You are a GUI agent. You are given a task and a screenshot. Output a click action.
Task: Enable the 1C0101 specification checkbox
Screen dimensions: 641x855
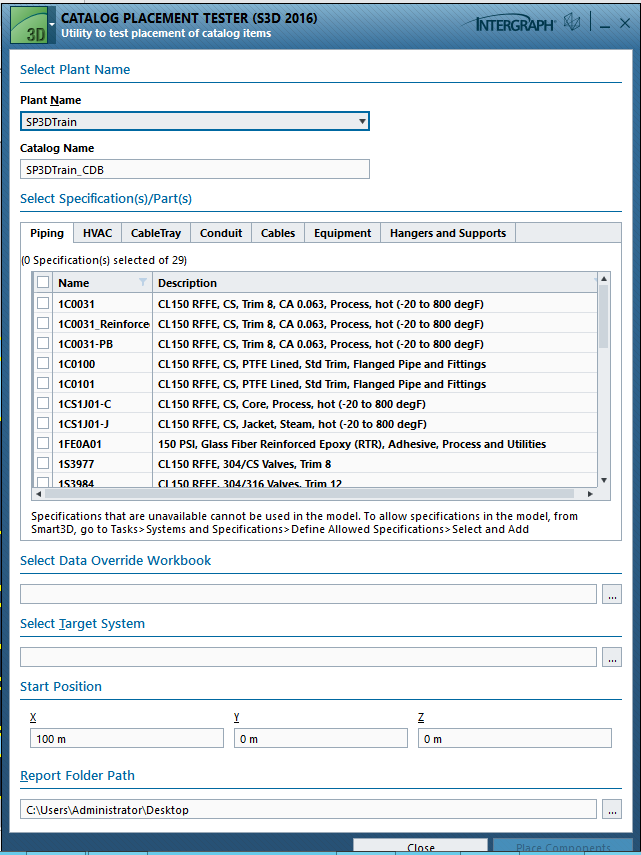tap(43, 383)
